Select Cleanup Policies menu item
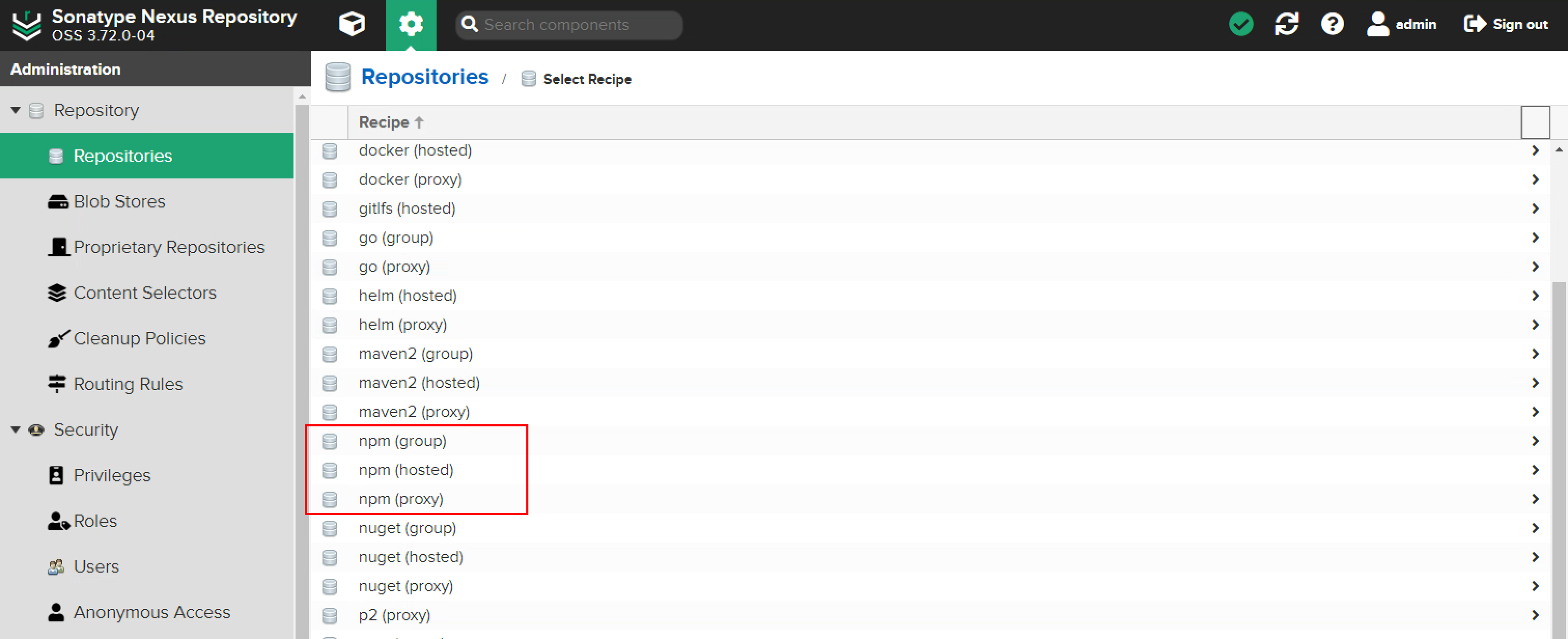Screen dimensions: 1568x639 click(x=139, y=339)
